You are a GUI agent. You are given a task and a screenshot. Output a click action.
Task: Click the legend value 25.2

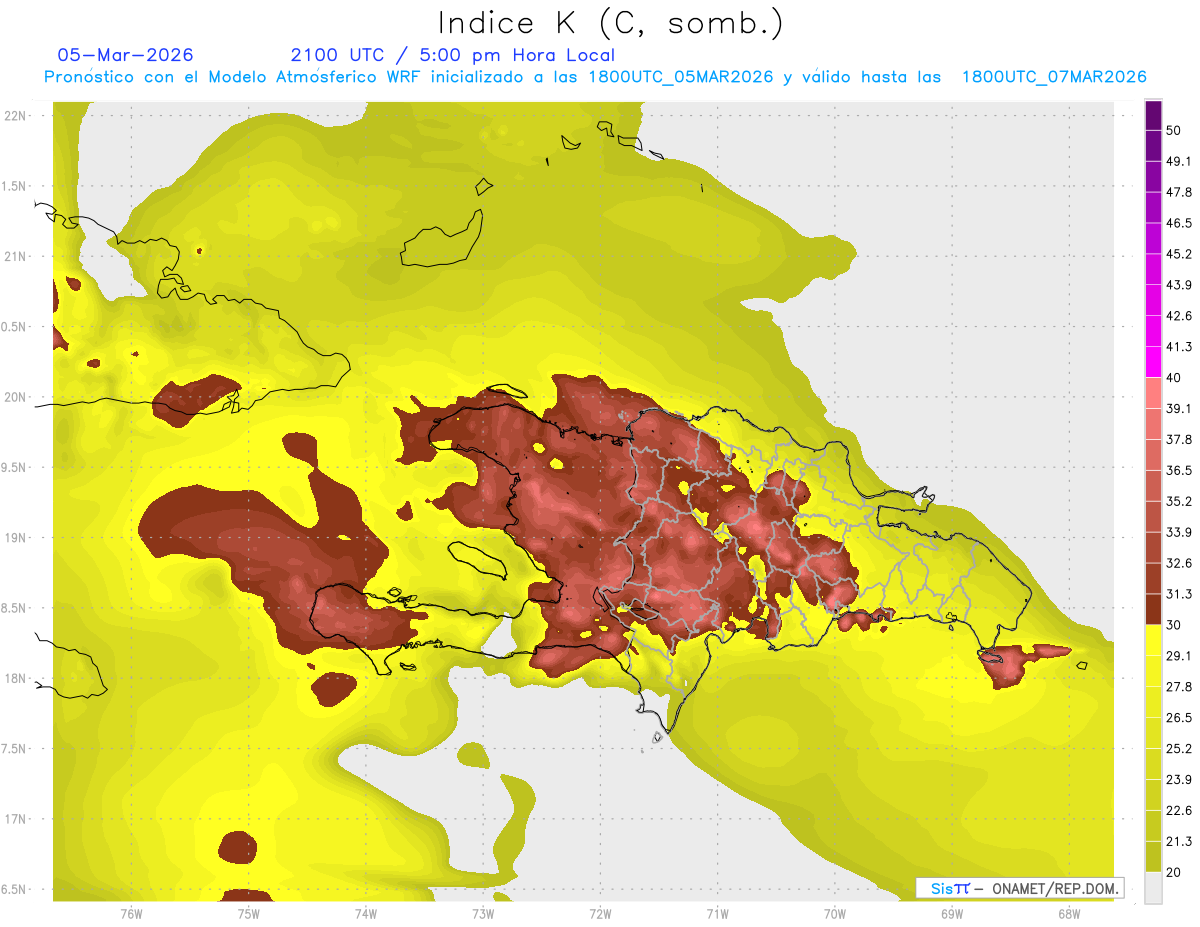[1179, 748]
